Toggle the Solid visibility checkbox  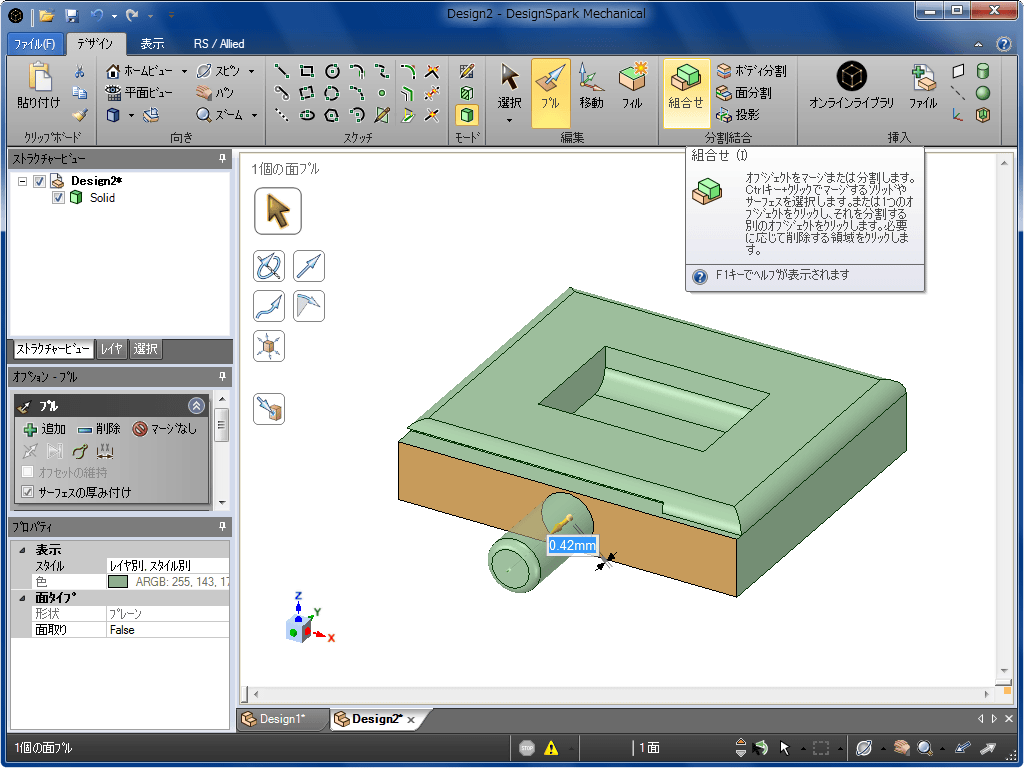pos(58,197)
